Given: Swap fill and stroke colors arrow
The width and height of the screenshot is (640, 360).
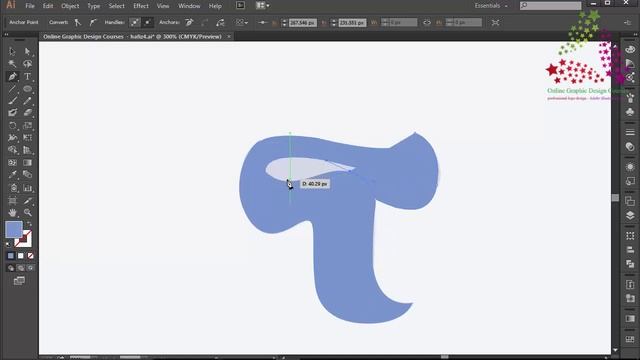Looking at the screenshot, I should pyautogui.click(x=29, y=224).
